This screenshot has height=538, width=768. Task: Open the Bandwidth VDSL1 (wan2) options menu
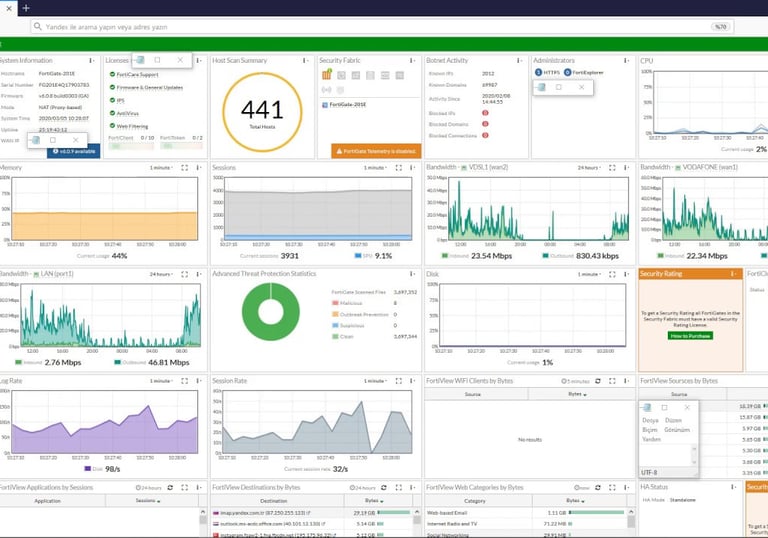tap(626, 168)
